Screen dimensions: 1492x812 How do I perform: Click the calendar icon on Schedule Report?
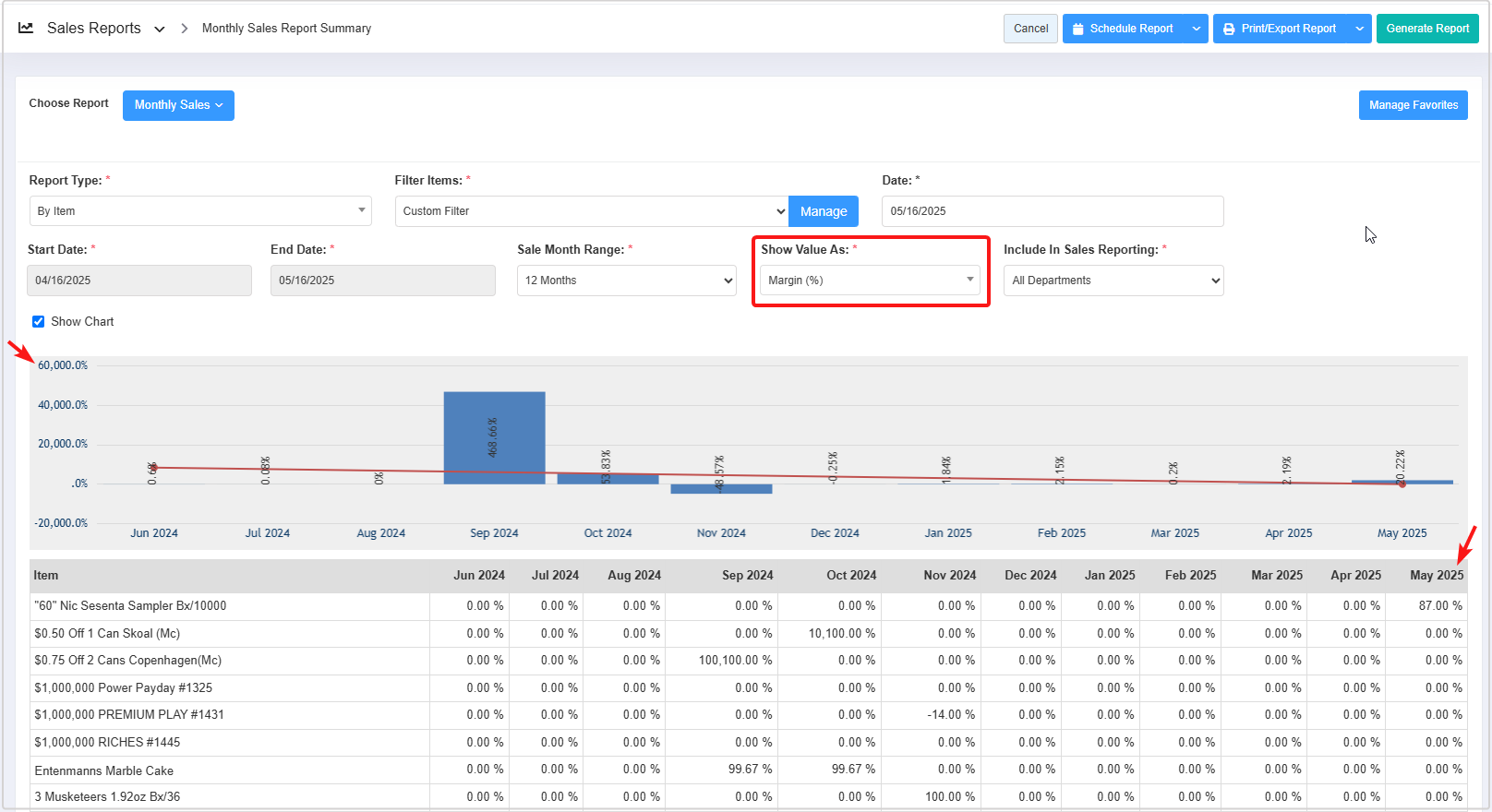[x=1078, y=29]
